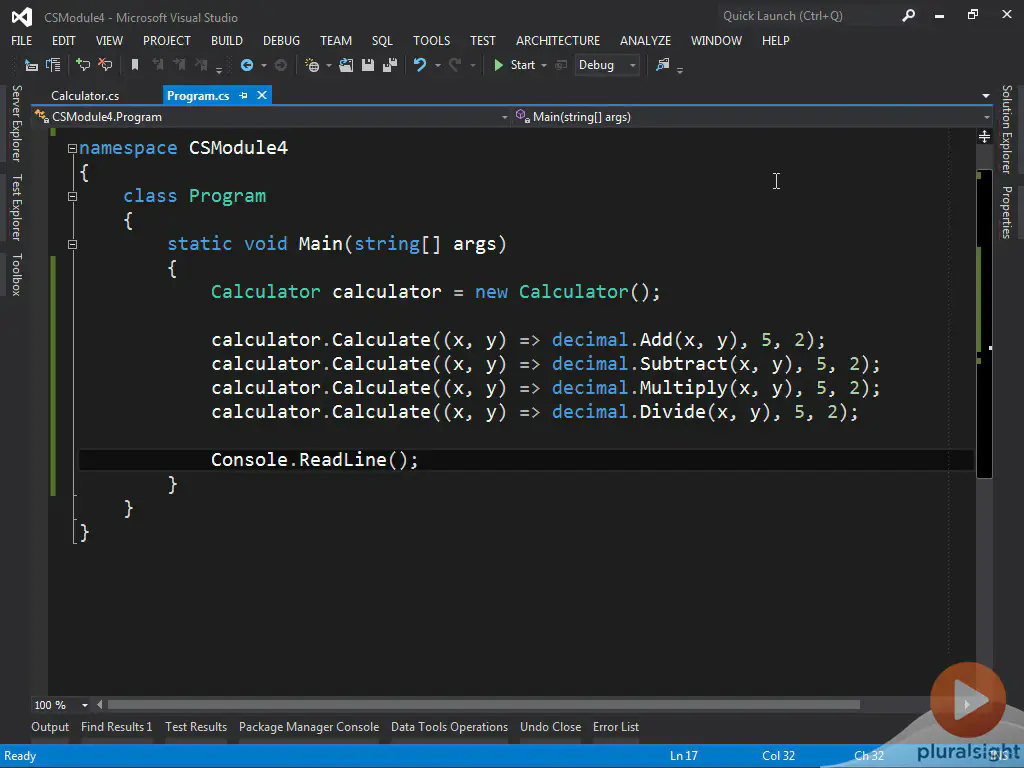Click the Undo arrow icon
The height and width of the screenshot is (768, 1024).
coord(420,65)
